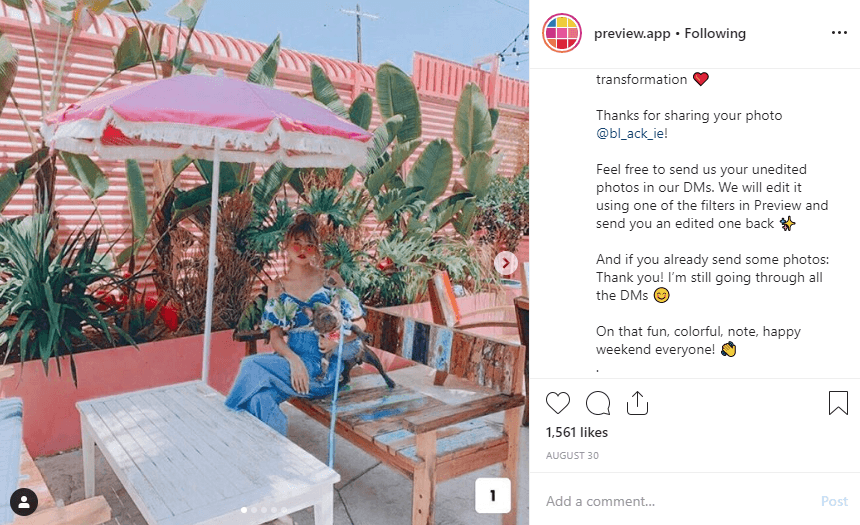Go to next photo with right arrow
The image size is (860, 525).
(506, 263)
